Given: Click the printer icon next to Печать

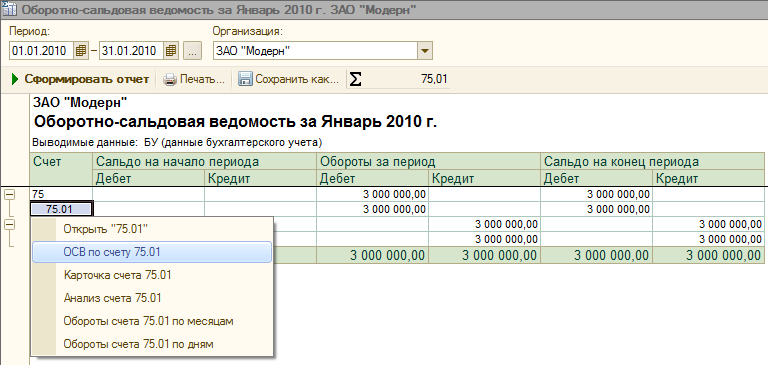Looking at the screenshot, I should [x=169, y=79].
